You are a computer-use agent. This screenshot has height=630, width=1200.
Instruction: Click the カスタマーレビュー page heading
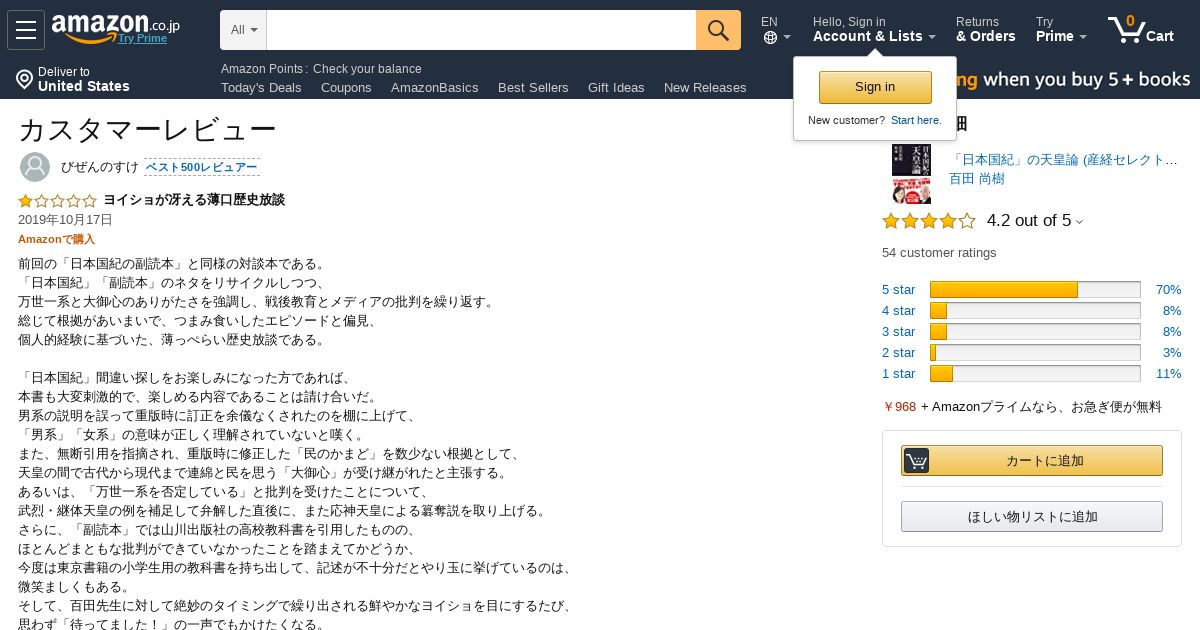[x=147, y=130]
